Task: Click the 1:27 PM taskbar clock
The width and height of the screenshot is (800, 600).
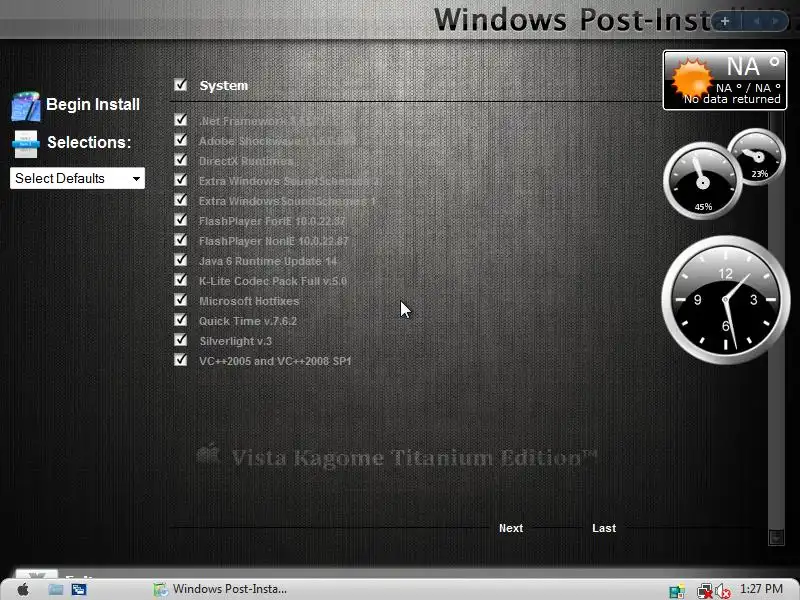Action: 761,589
